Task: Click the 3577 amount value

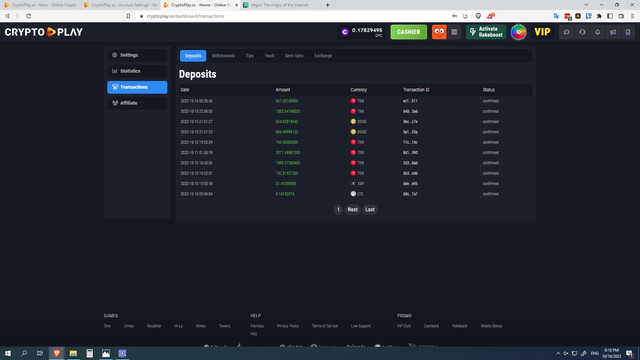Action: coord(288,153)
